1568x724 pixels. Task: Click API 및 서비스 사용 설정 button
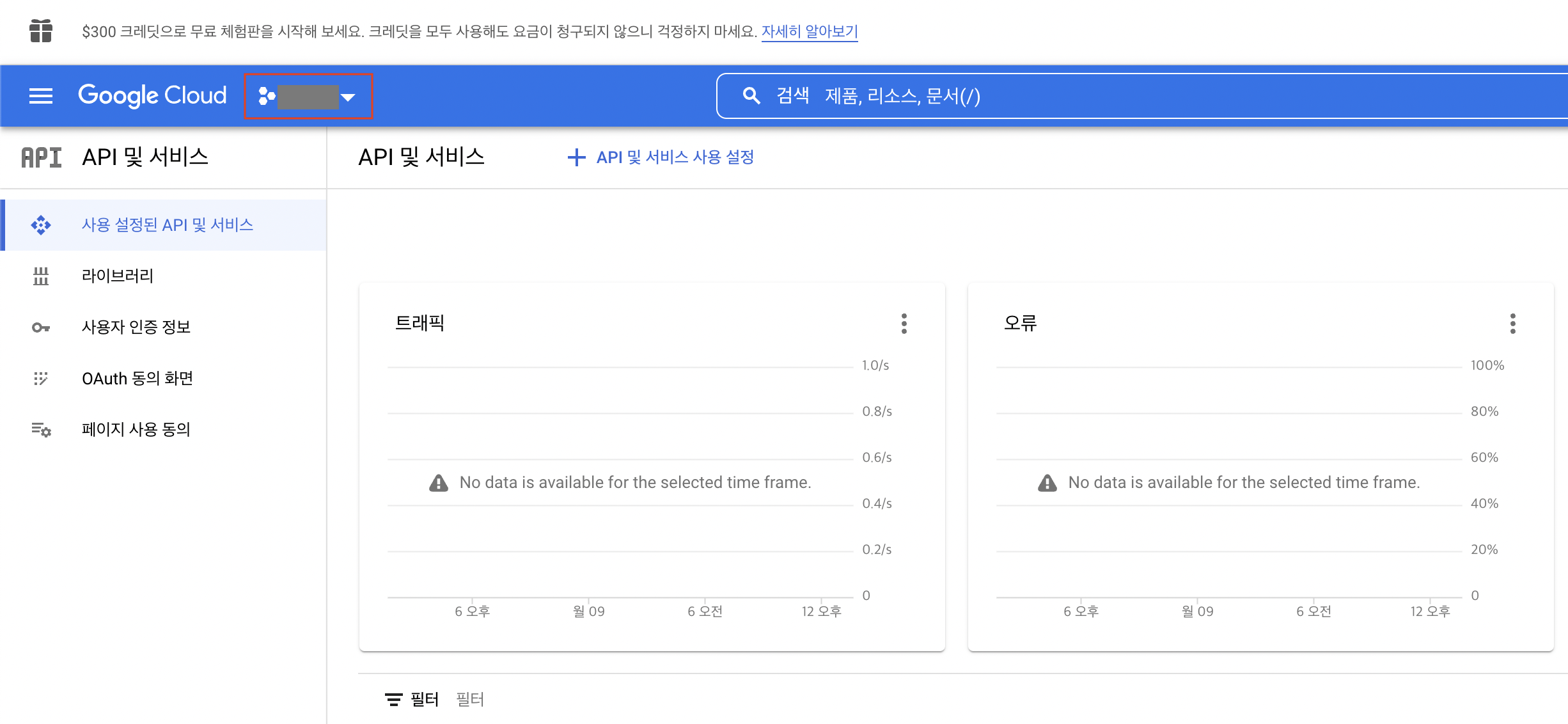click(x=661, y=157)
